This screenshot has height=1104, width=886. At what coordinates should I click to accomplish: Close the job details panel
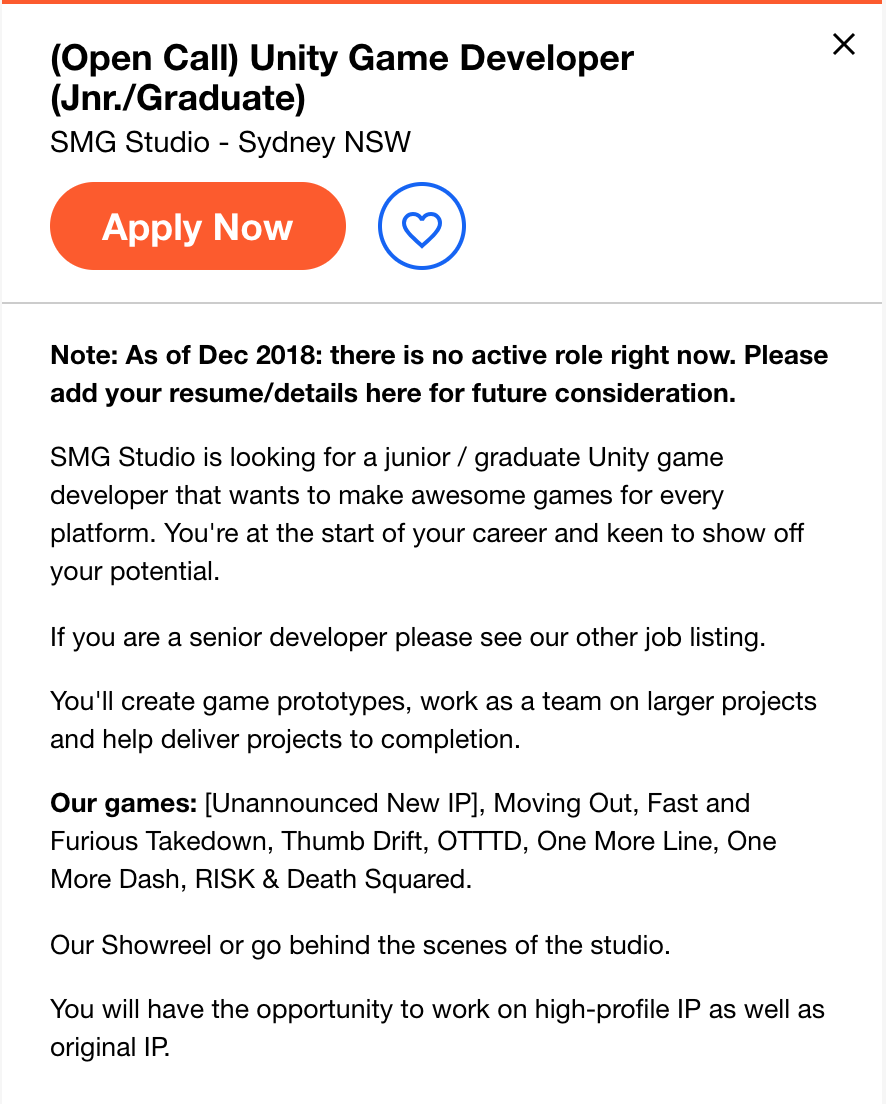point(843,44)
